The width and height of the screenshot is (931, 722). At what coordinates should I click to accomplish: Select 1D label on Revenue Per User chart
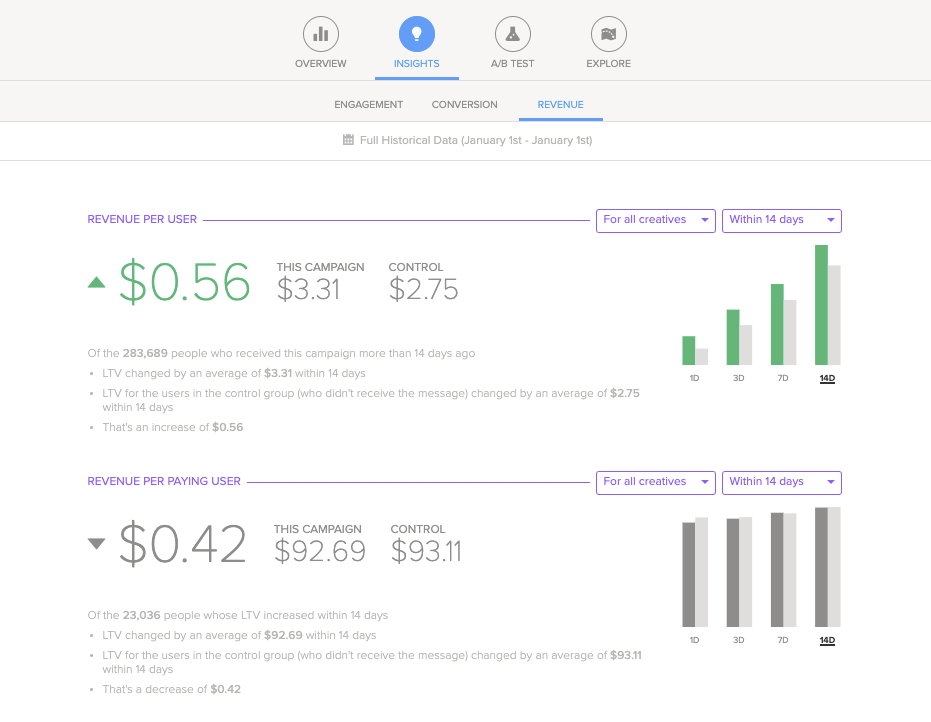(x=694, y=378)
